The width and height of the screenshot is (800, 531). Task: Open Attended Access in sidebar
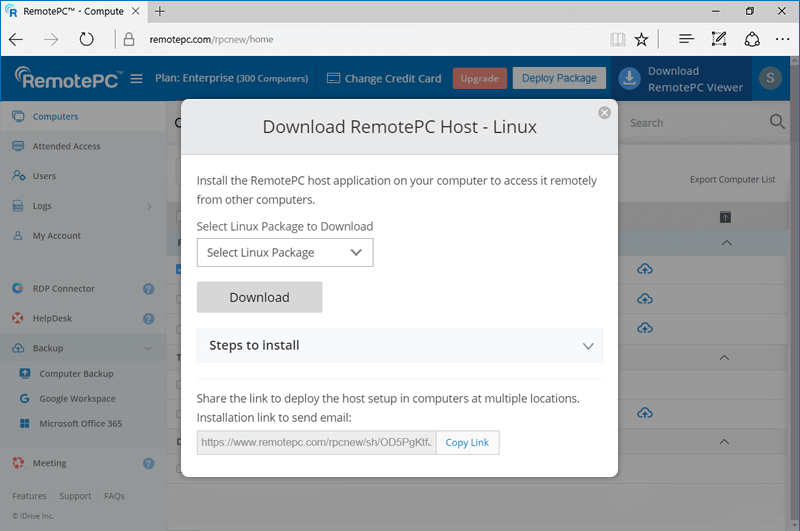(66, 146)
